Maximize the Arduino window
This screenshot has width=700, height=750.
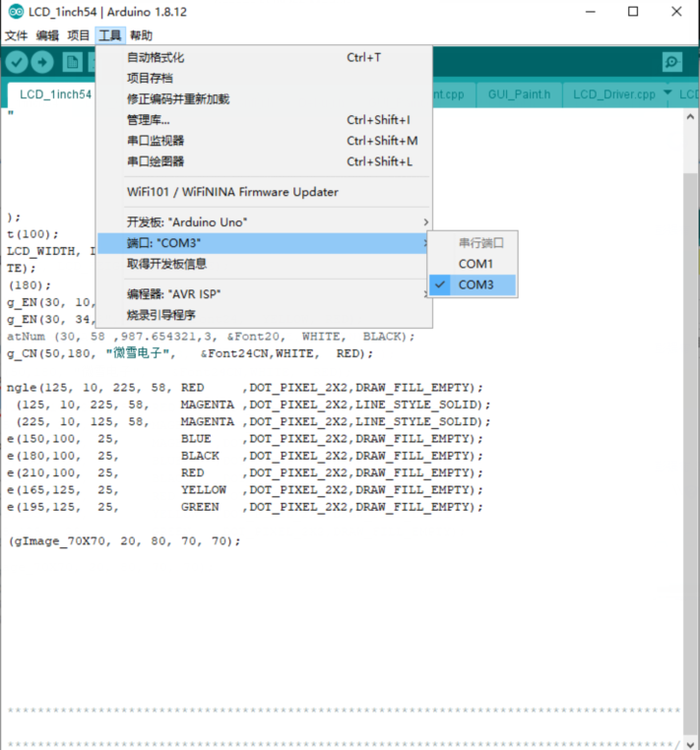pos(633,11)
